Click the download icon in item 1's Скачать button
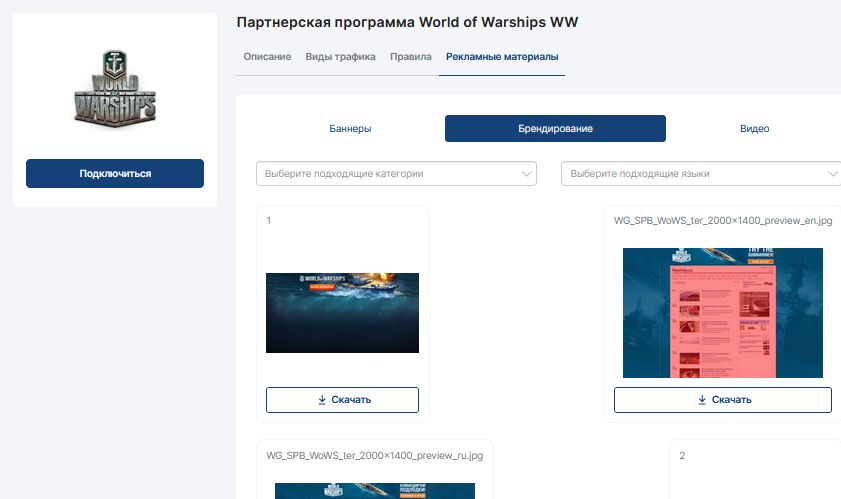 (x=322, y=400)
